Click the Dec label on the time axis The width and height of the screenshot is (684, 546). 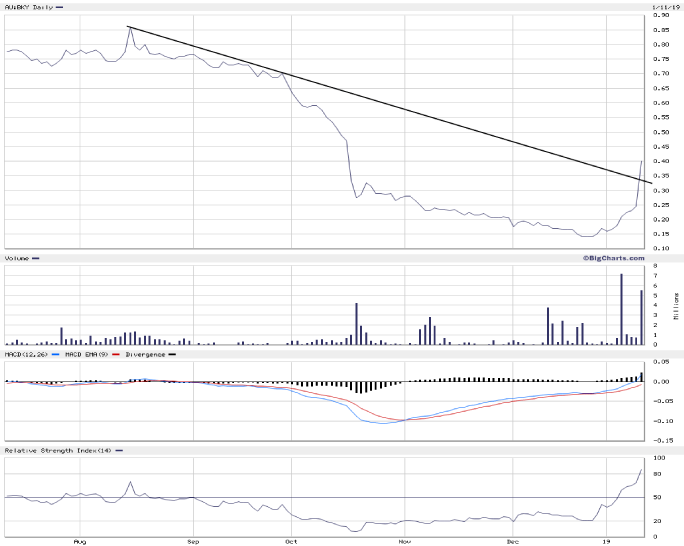tap(512, 541)
